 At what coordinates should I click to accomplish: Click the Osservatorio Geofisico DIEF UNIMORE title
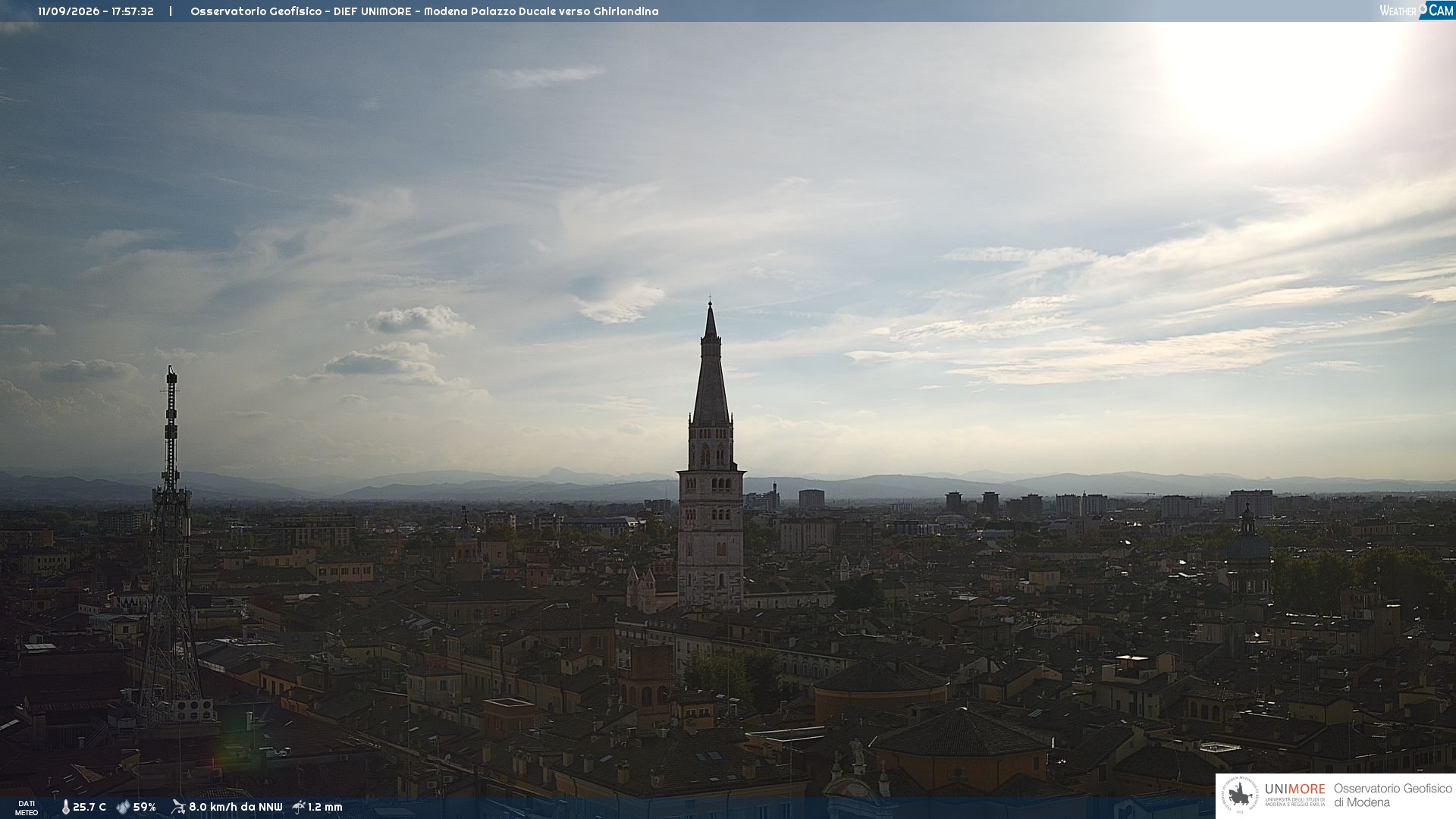pos(303,11)
